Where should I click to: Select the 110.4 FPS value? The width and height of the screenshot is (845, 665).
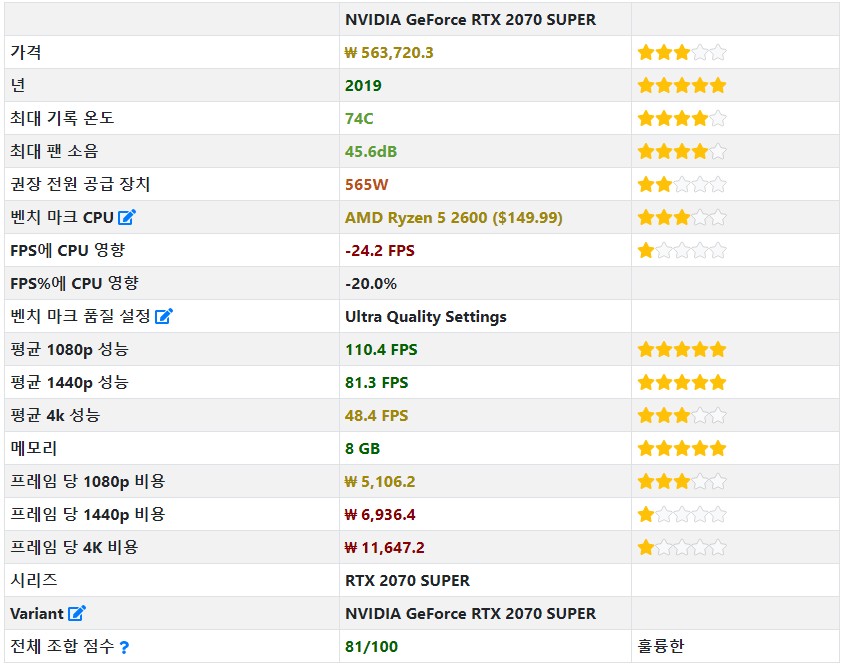[382, 350]
